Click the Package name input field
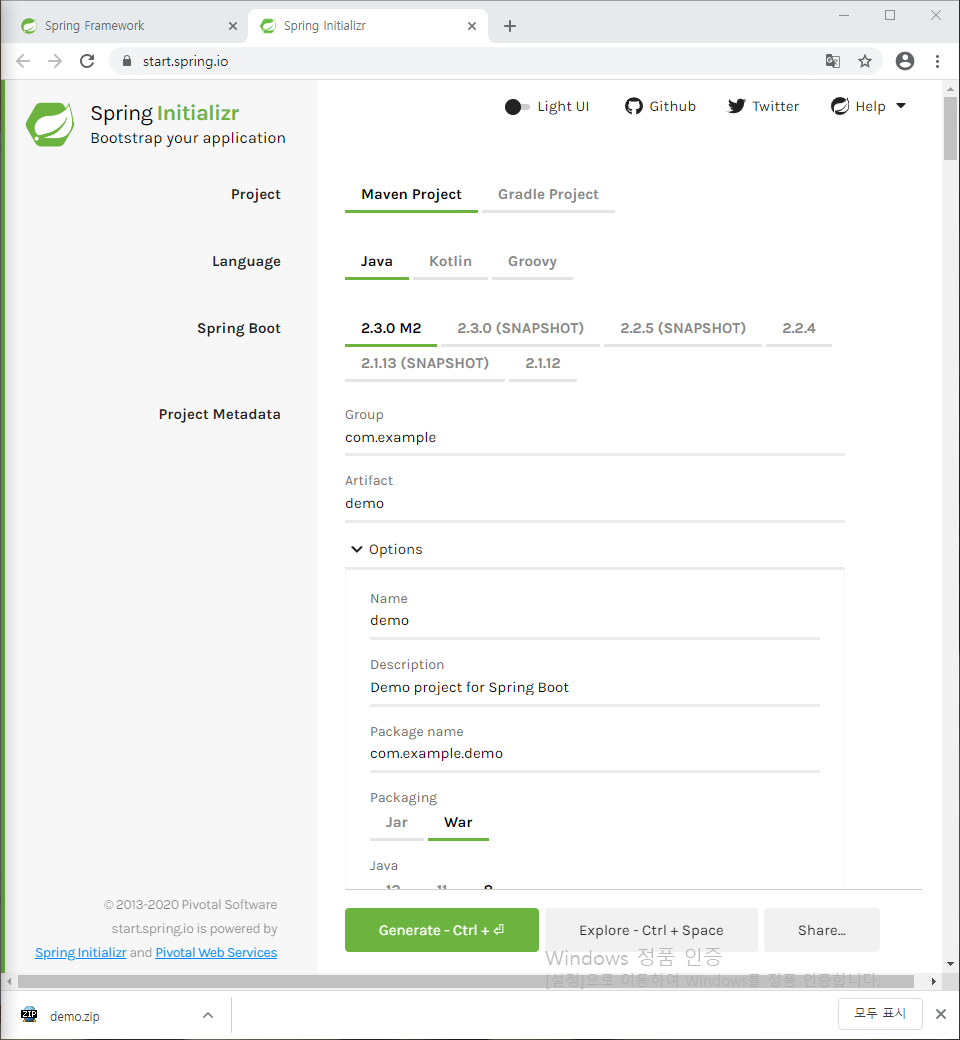Screen dimensions: 960x1040 click(x=594, y=754)
